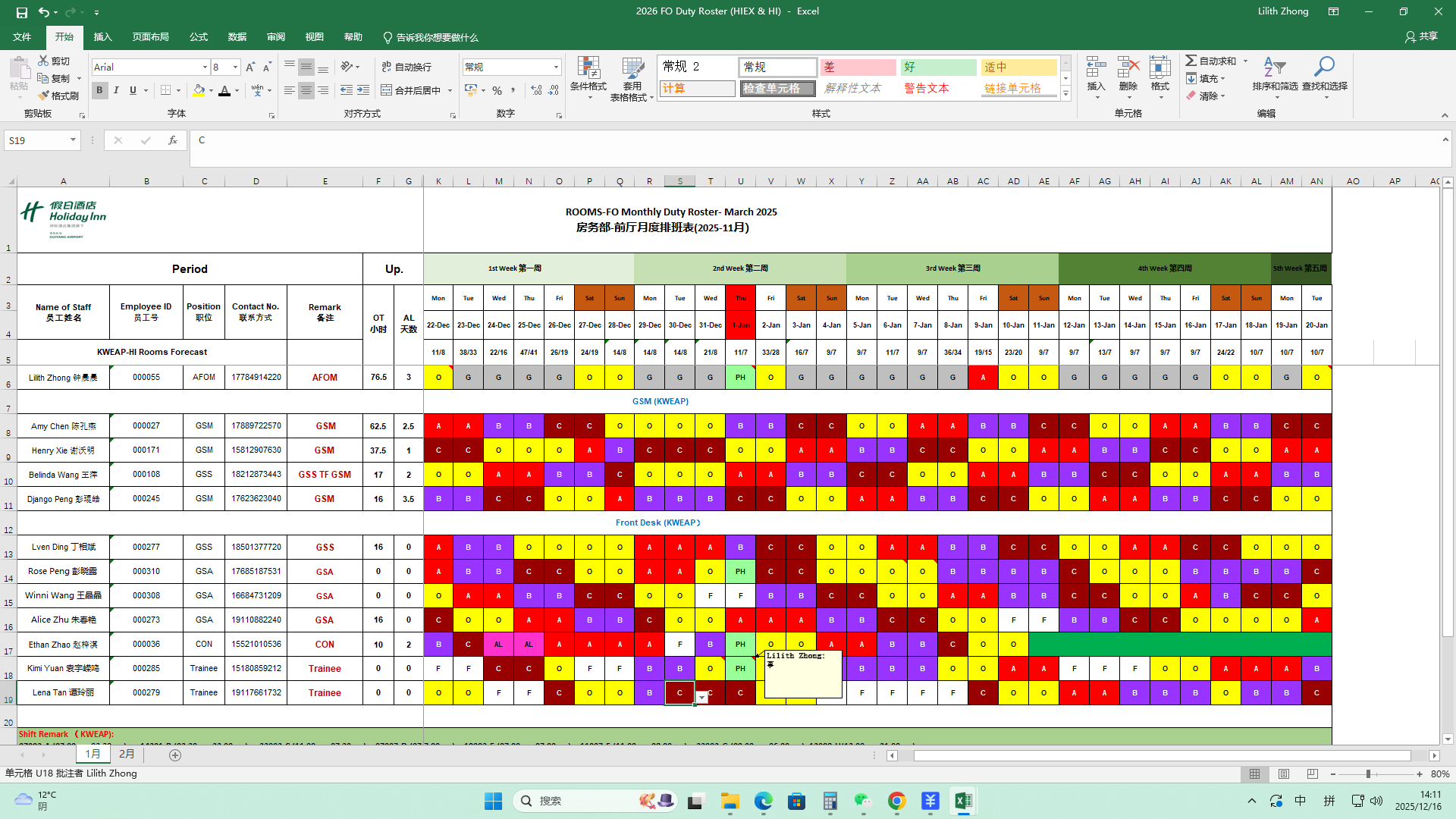
Task: Add a new sheet with plus icon
Action: pos(175,755)
